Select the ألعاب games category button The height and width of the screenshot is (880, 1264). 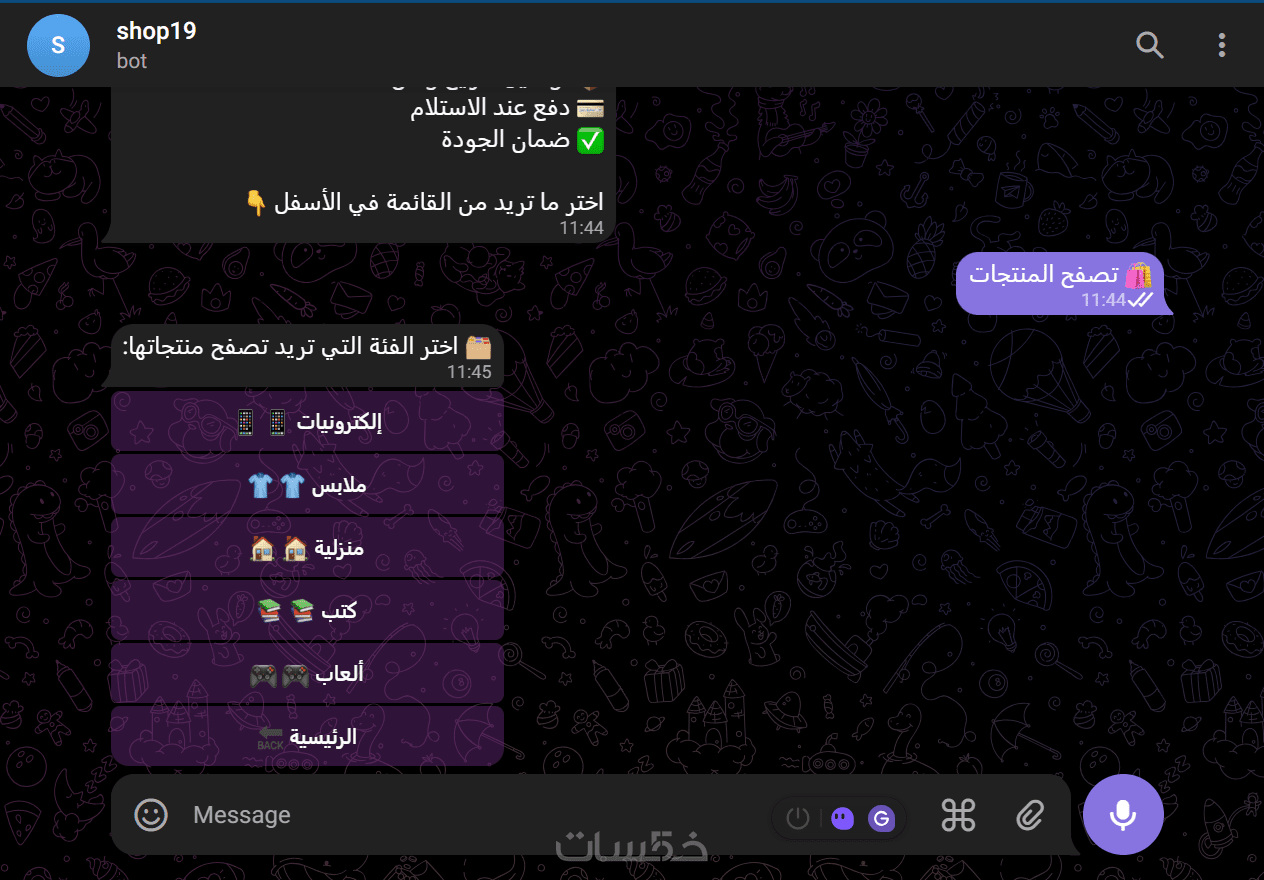(307, 673)
